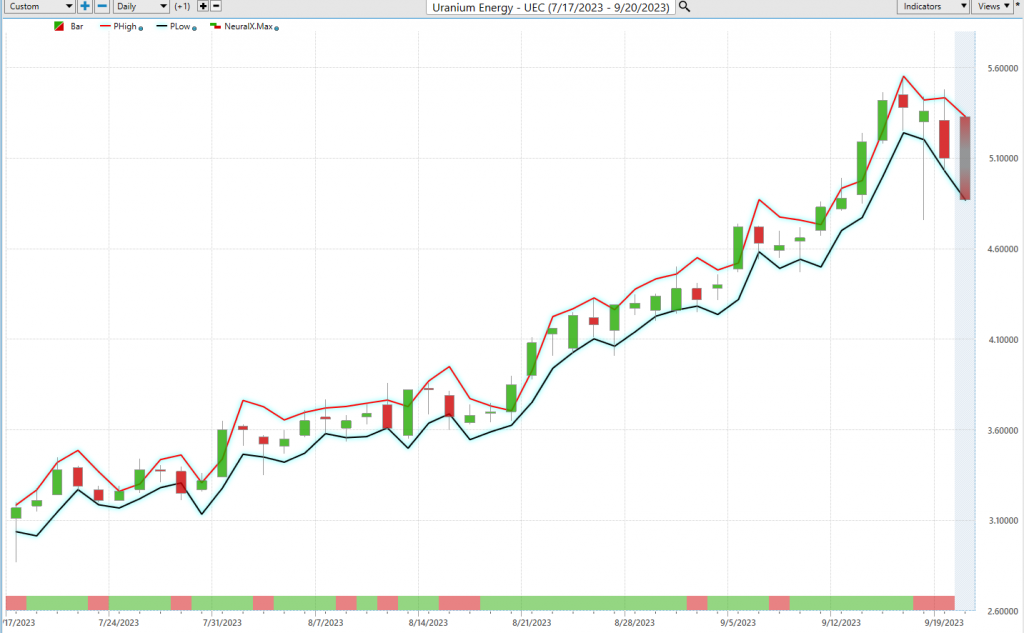
Task: Click the dot next to PHigh
Action: [x=140, y=29]
